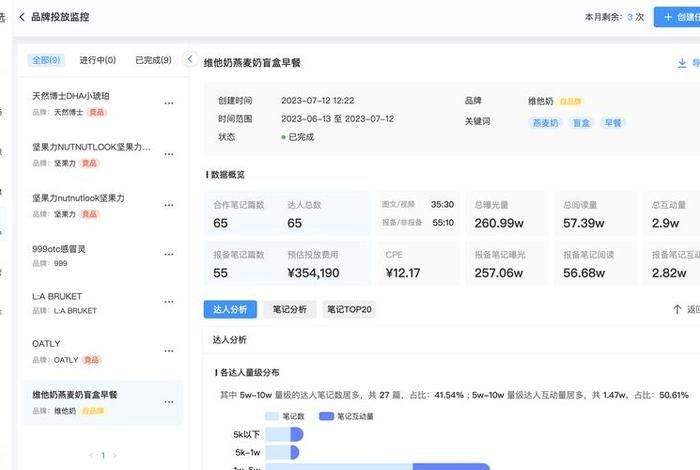This screenshot has width=700, height=470.
Task: Click the CPE ¥12.17 card
Action: pos(418,263)
